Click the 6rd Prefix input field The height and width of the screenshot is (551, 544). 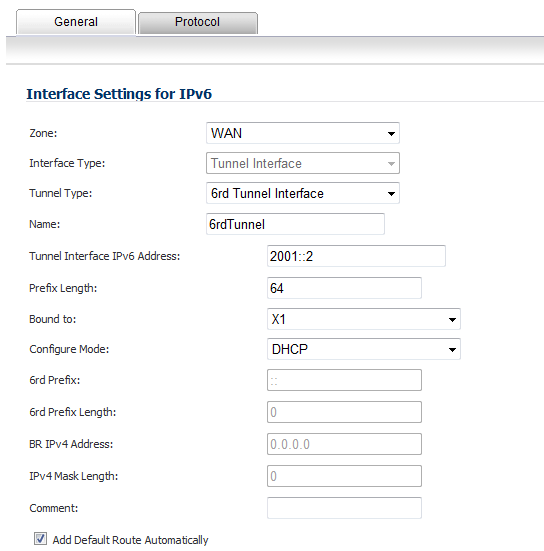tap(344, 380)
